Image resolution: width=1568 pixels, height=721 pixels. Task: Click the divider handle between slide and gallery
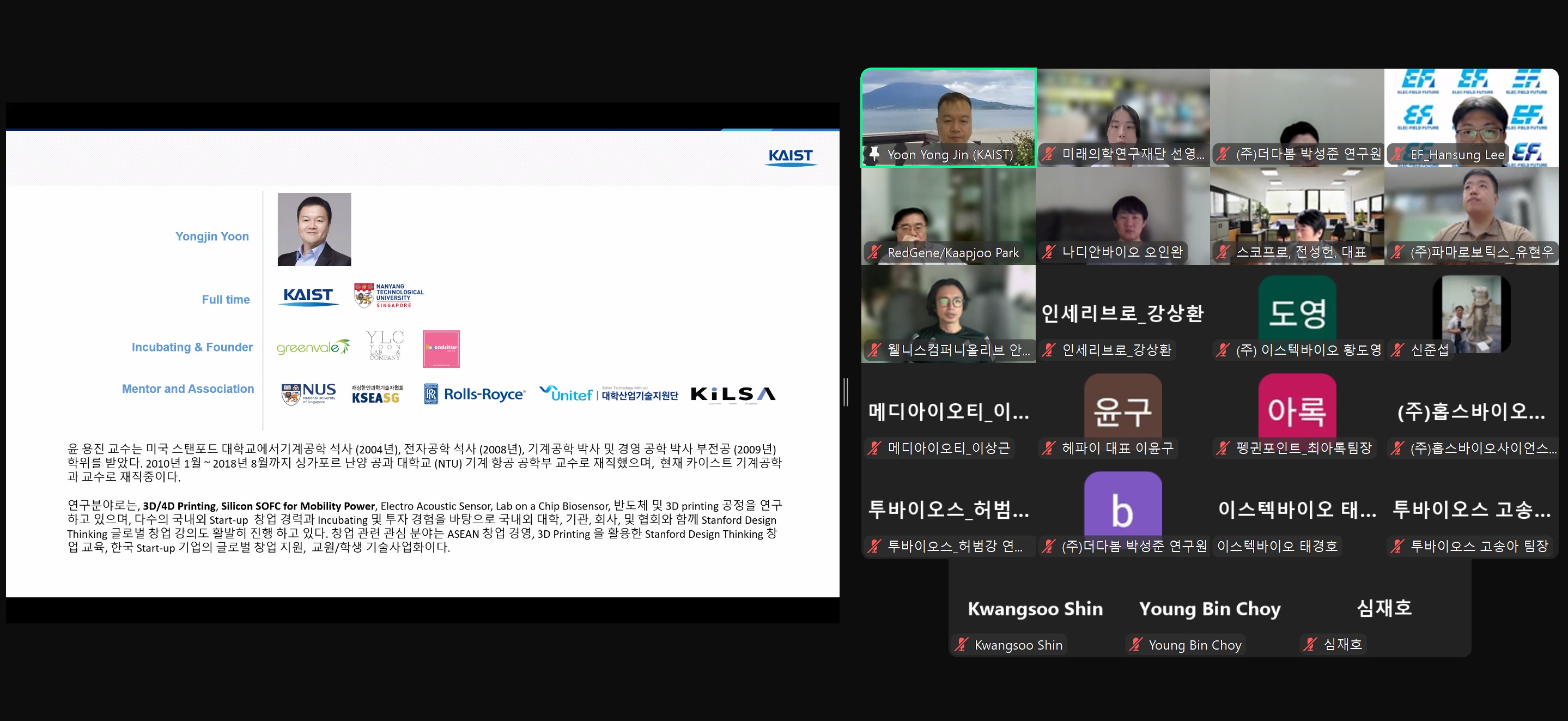pos(846,392)
